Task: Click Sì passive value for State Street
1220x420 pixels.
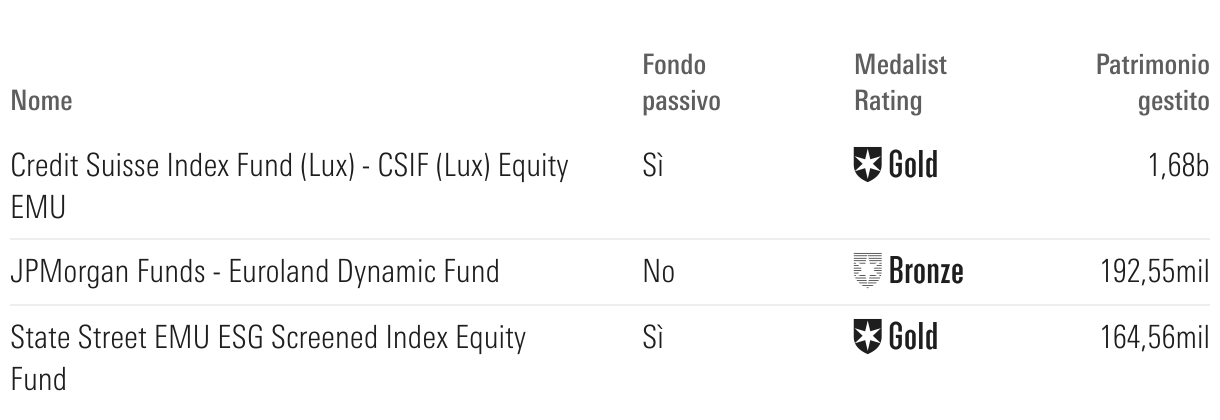Action: point(653,338)
